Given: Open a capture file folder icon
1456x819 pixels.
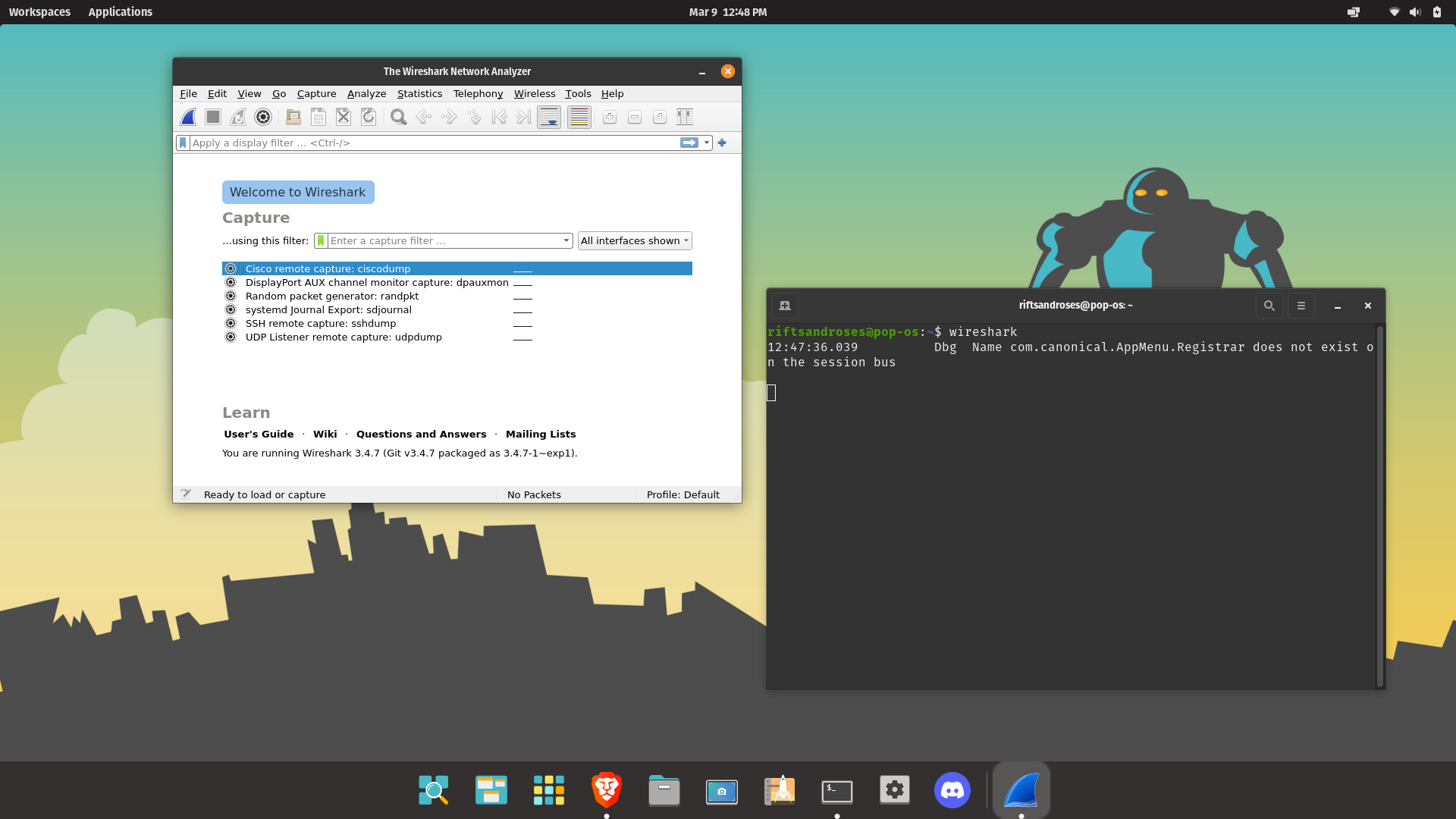Looking at the screenshot, I should tap(293, 117).
